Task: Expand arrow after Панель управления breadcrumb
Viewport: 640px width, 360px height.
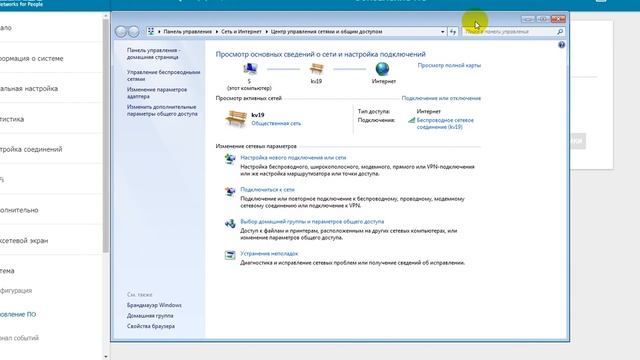Action: pyautogui.click(x=217, y=31)
